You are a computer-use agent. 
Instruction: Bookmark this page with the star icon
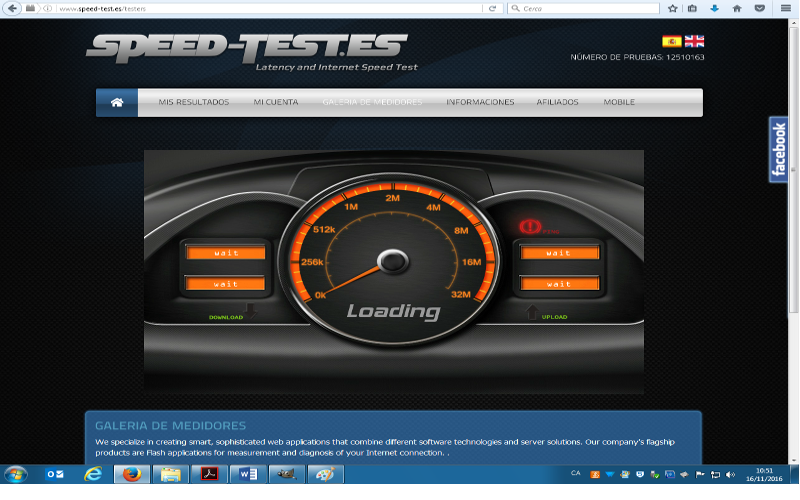click(673, 8)
